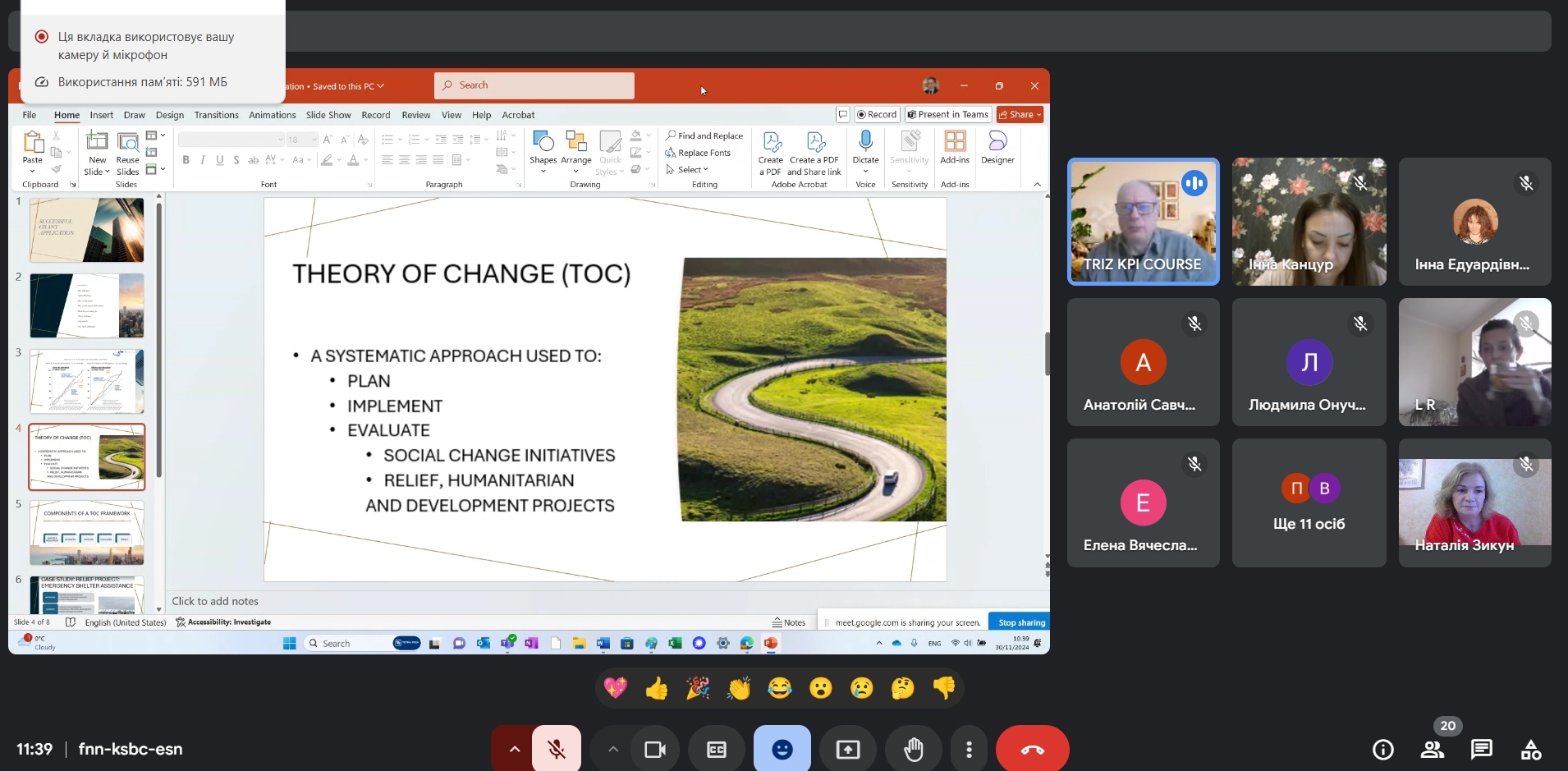Open Arrange dropdown

[x=575, y=152]
